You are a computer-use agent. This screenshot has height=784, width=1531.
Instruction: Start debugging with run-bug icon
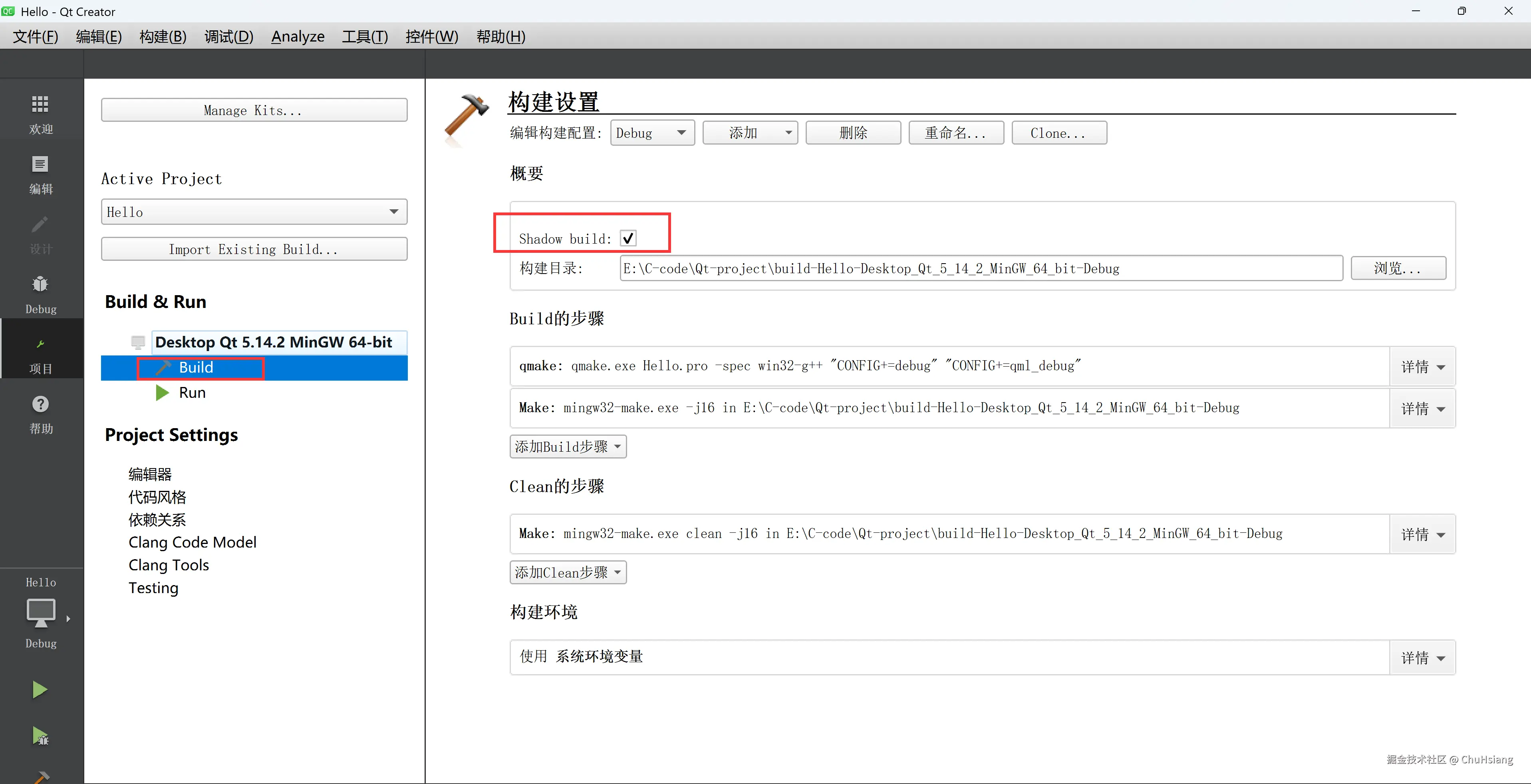coord(40,736)
